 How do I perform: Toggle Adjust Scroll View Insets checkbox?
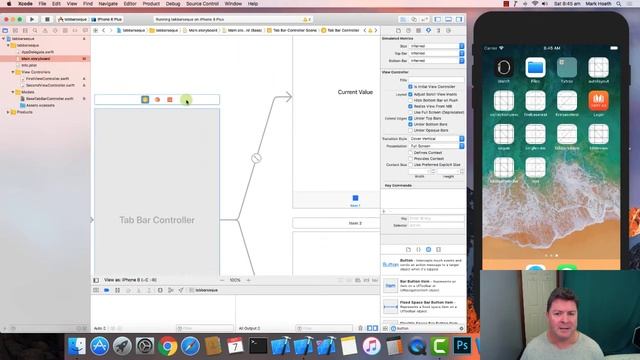[x=410, y=94]
